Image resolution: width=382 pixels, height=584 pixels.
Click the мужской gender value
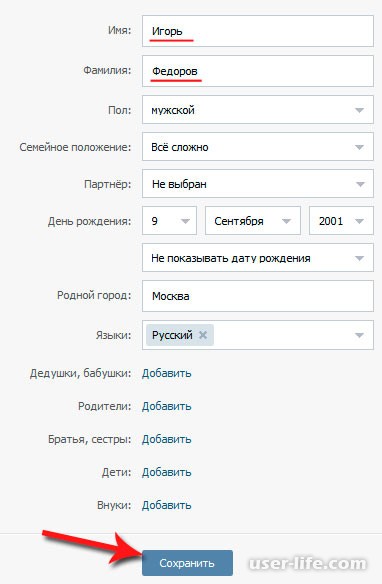tap(173, 110)
